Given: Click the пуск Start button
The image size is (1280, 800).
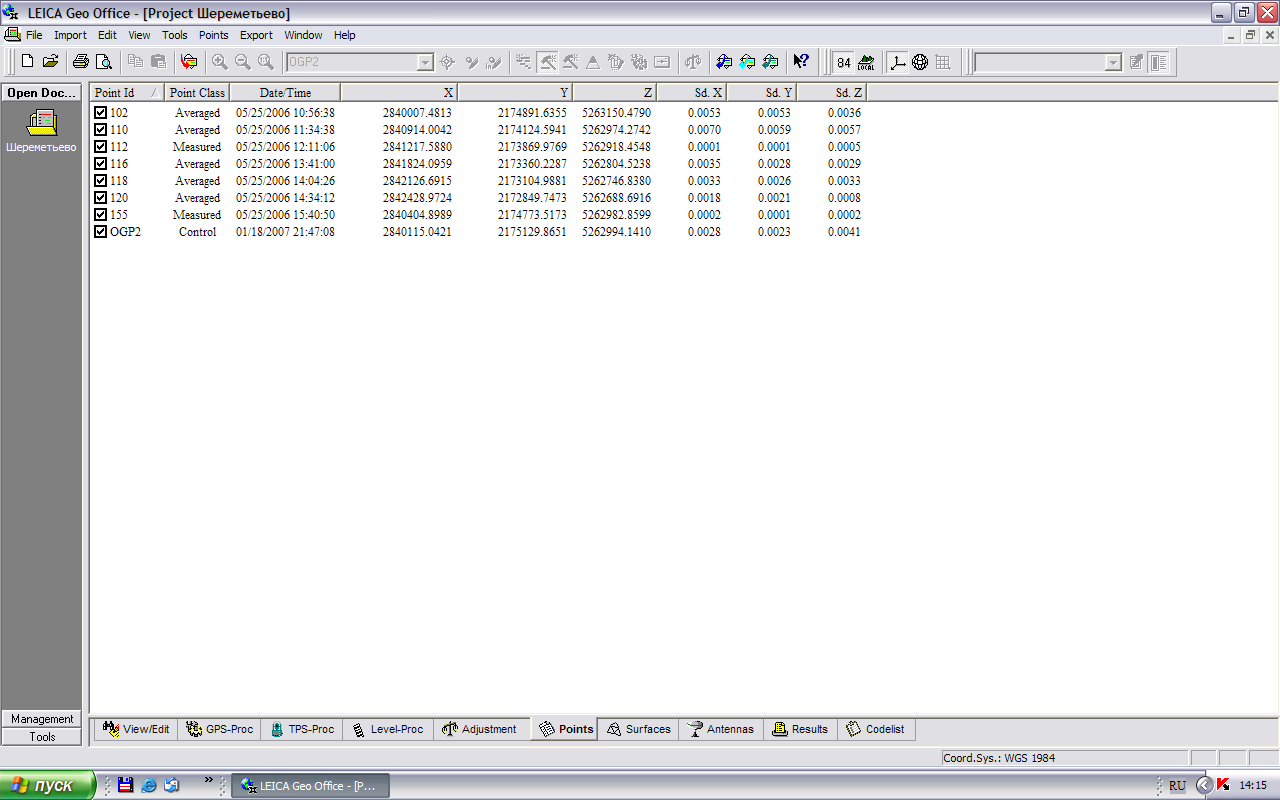Looking at the screenshot, I should point(48,785).
